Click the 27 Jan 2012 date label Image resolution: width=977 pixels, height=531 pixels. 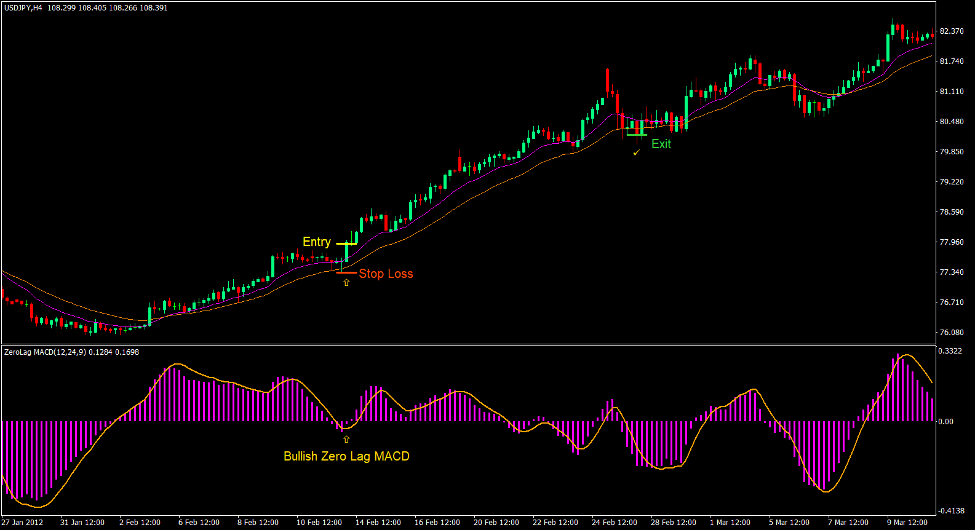click(23, 523)
